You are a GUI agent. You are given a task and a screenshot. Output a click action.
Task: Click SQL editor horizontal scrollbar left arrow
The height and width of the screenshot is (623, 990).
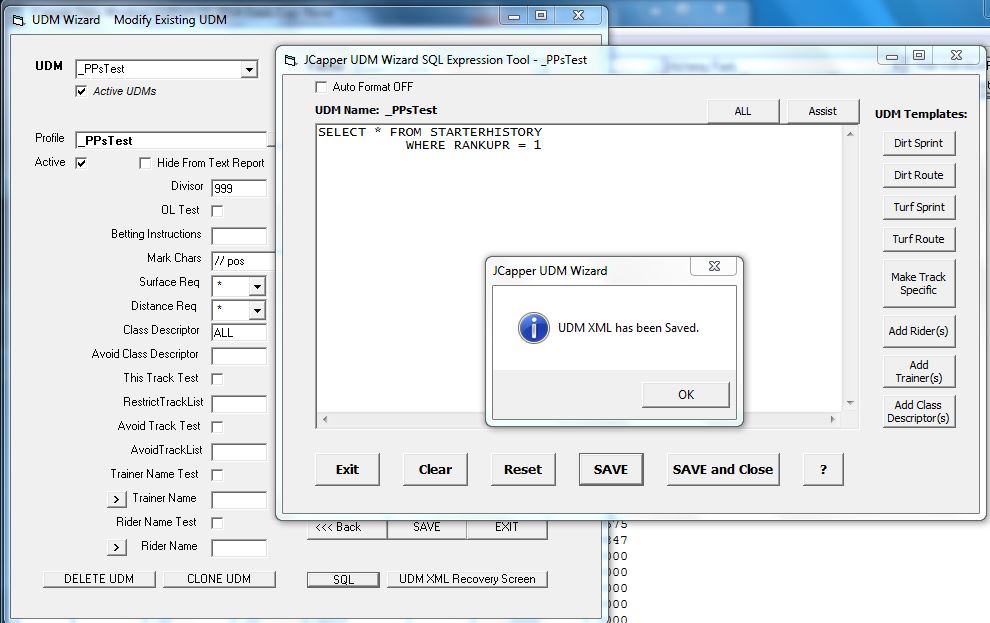(x=325, y=419)
